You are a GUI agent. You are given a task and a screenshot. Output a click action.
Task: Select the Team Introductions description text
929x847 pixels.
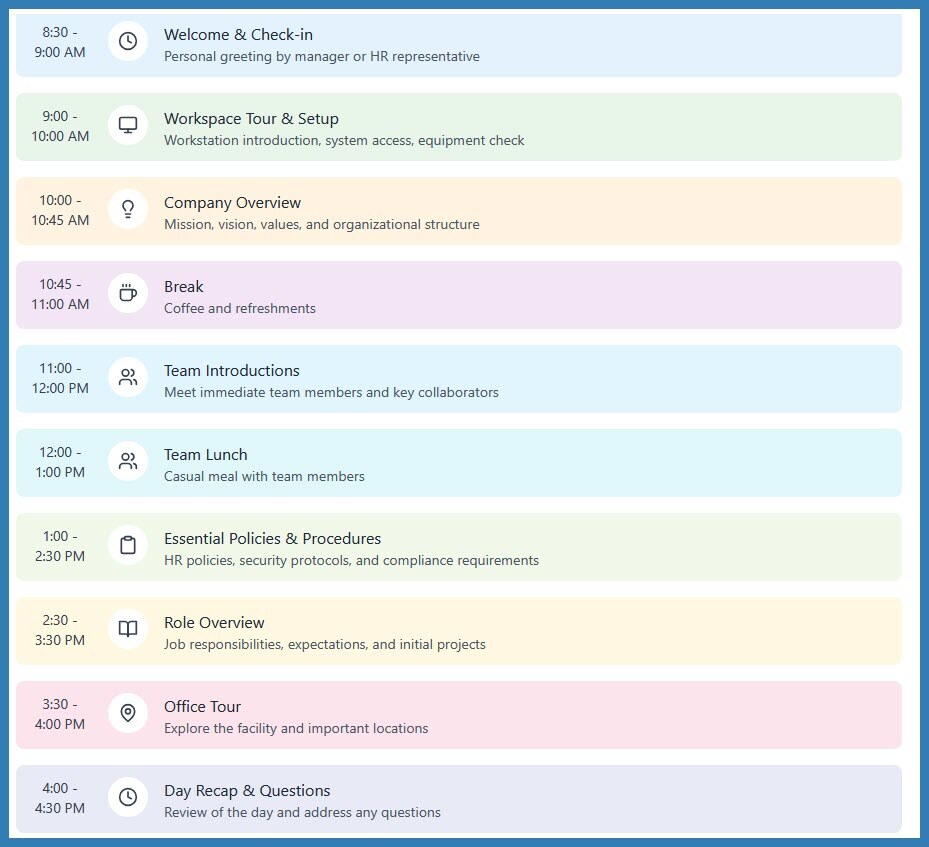point(331,393)
